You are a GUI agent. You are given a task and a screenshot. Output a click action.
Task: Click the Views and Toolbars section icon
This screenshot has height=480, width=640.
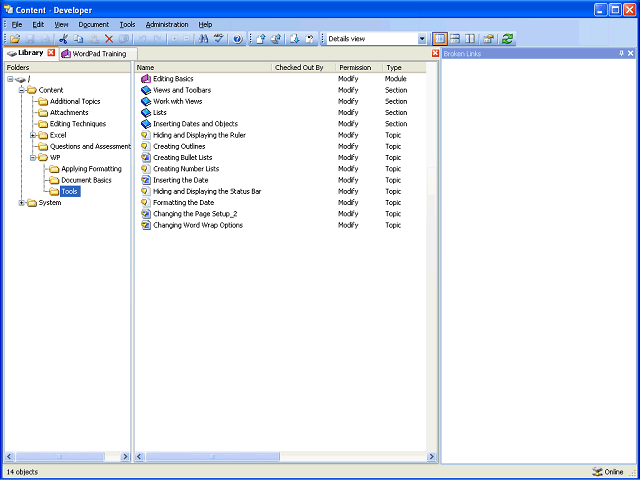(x=146, y=90)
